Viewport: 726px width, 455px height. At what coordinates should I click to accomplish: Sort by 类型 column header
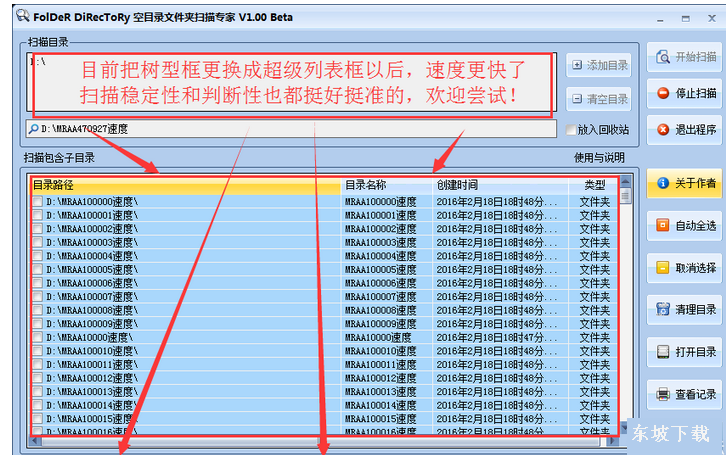pyautogui.click(x=594, y=185)
